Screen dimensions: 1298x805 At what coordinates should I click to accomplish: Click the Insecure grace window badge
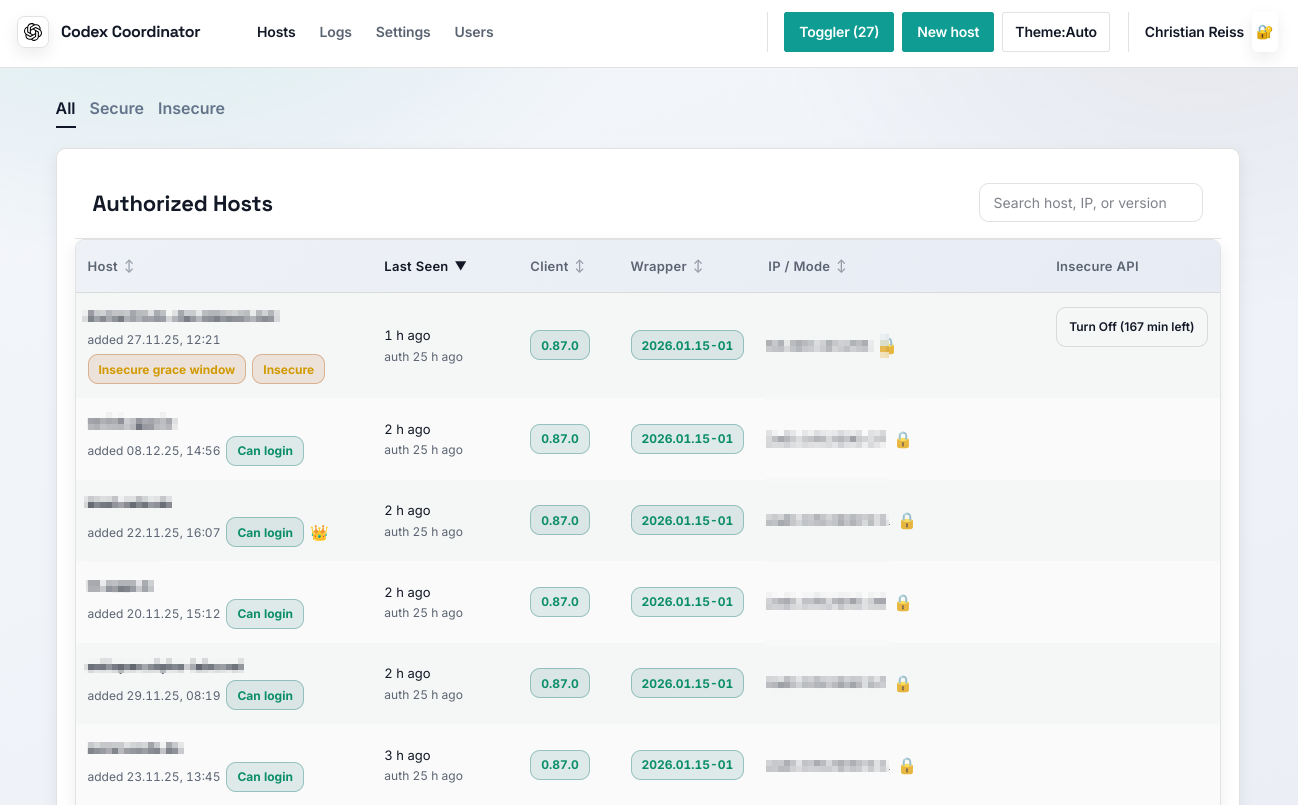tap(167, 370)
